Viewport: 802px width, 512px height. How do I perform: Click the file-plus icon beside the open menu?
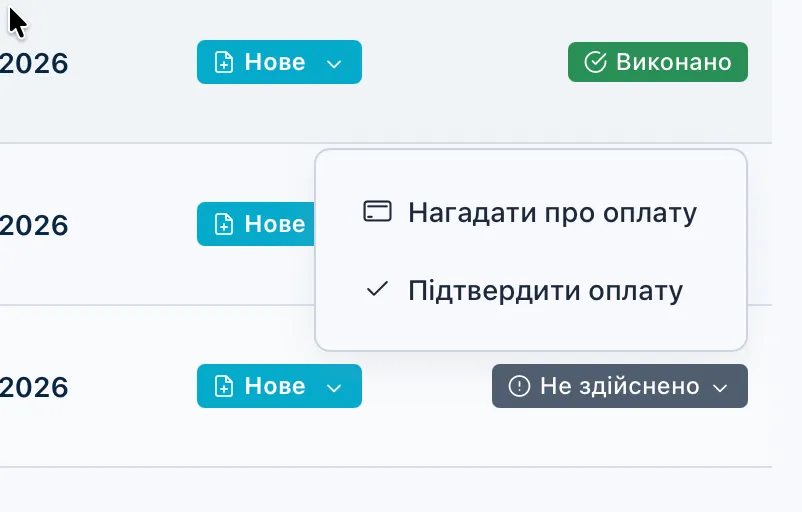(225, 225)
